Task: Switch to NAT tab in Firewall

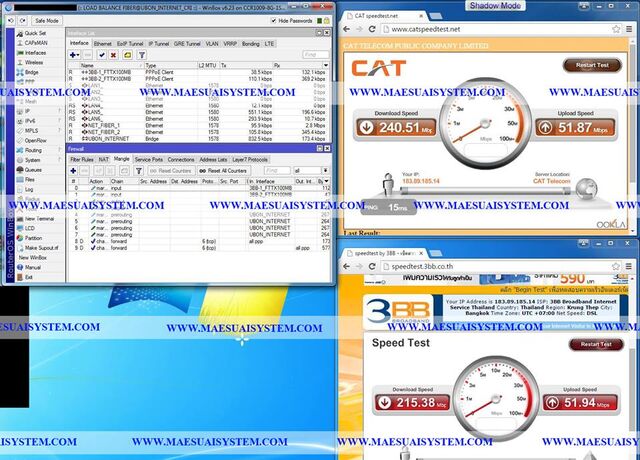Action: pyautogui.click(x=104, y=160)
